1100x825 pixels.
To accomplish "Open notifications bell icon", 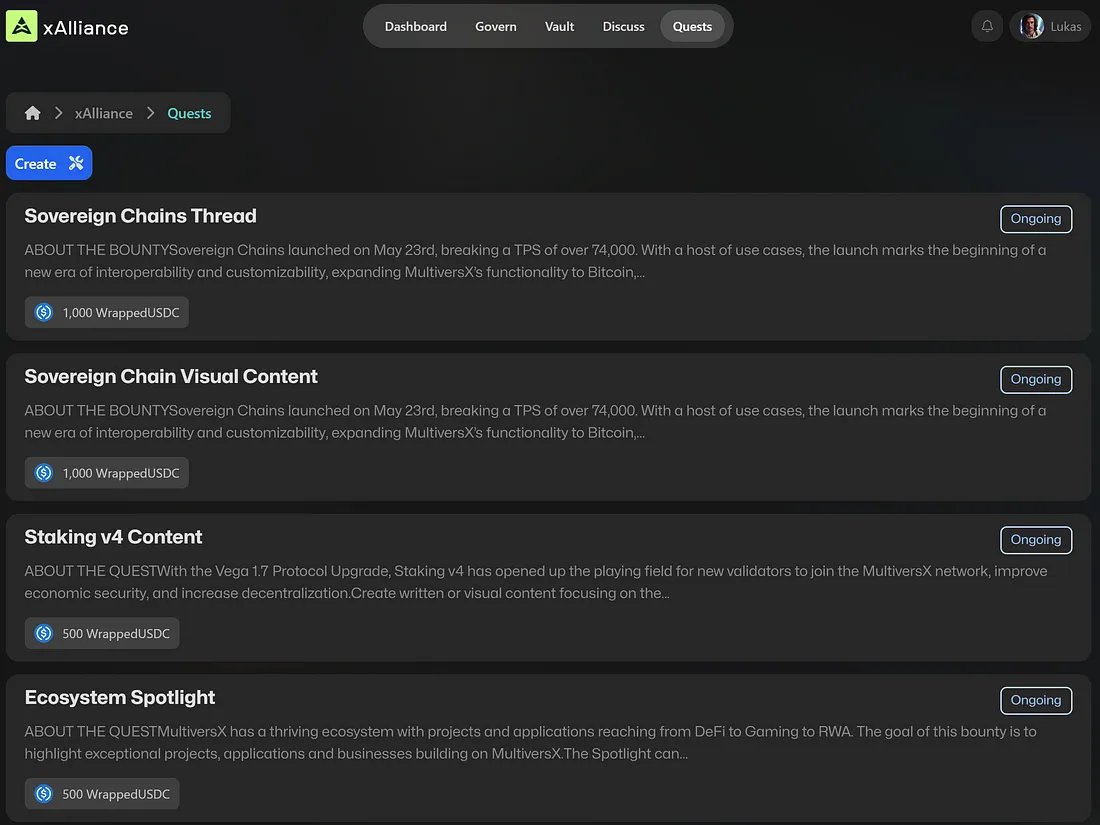I will [987, 27].
